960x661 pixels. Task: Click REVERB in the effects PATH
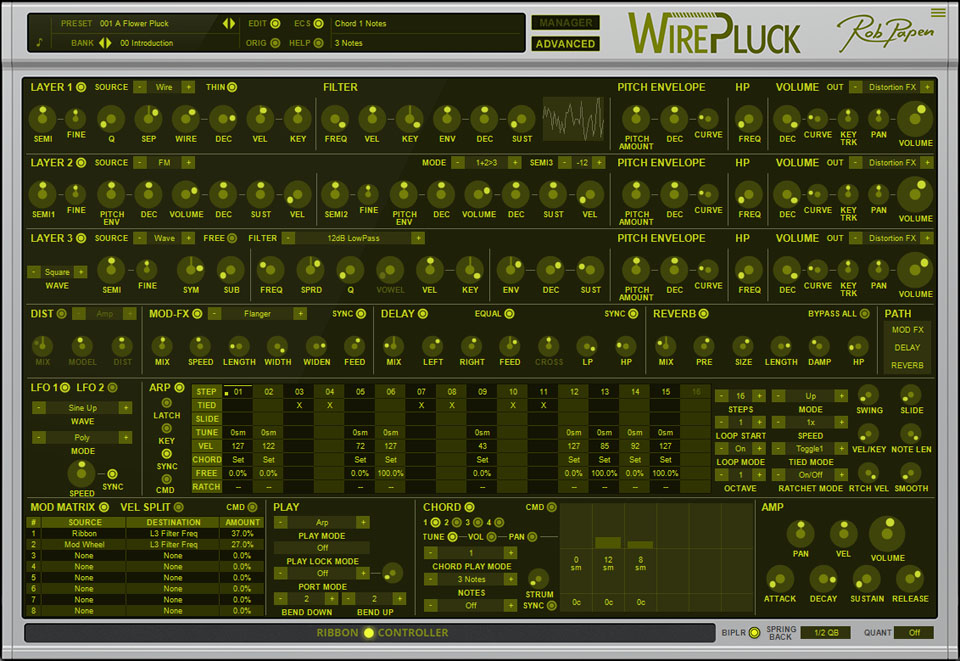tap(907, 365)
